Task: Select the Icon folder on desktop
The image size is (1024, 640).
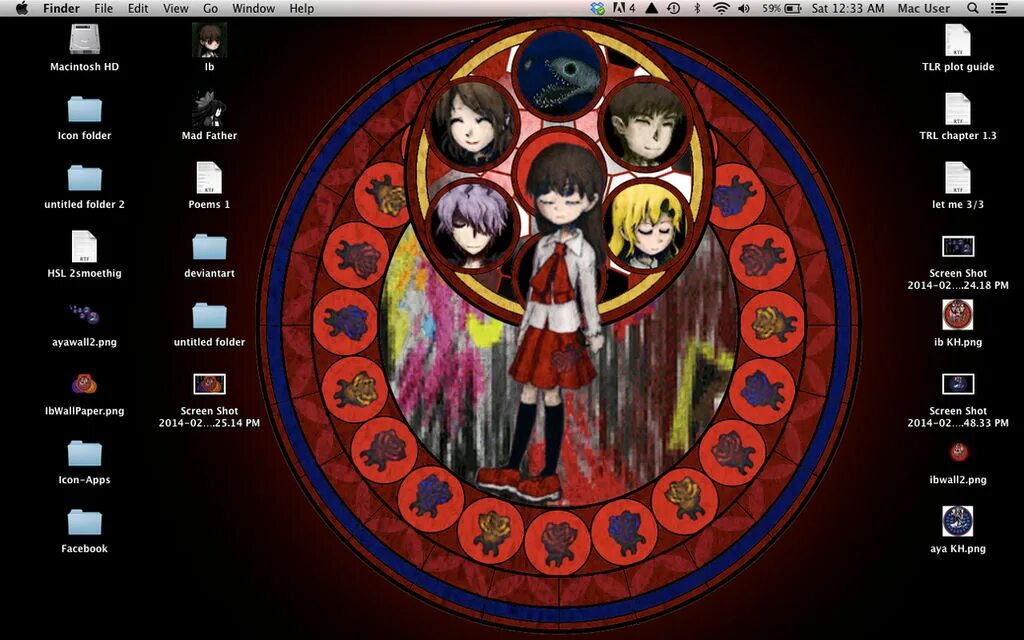Action: (x=84, y=108)
